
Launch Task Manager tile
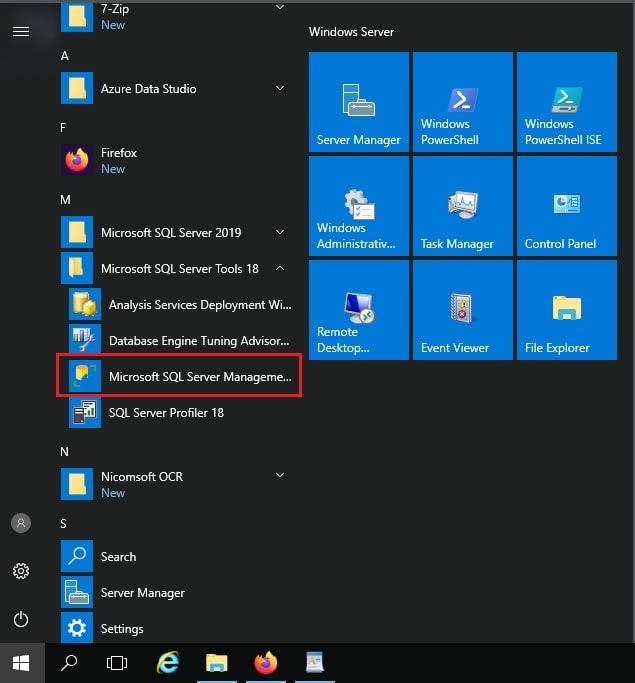coord(463,206)
